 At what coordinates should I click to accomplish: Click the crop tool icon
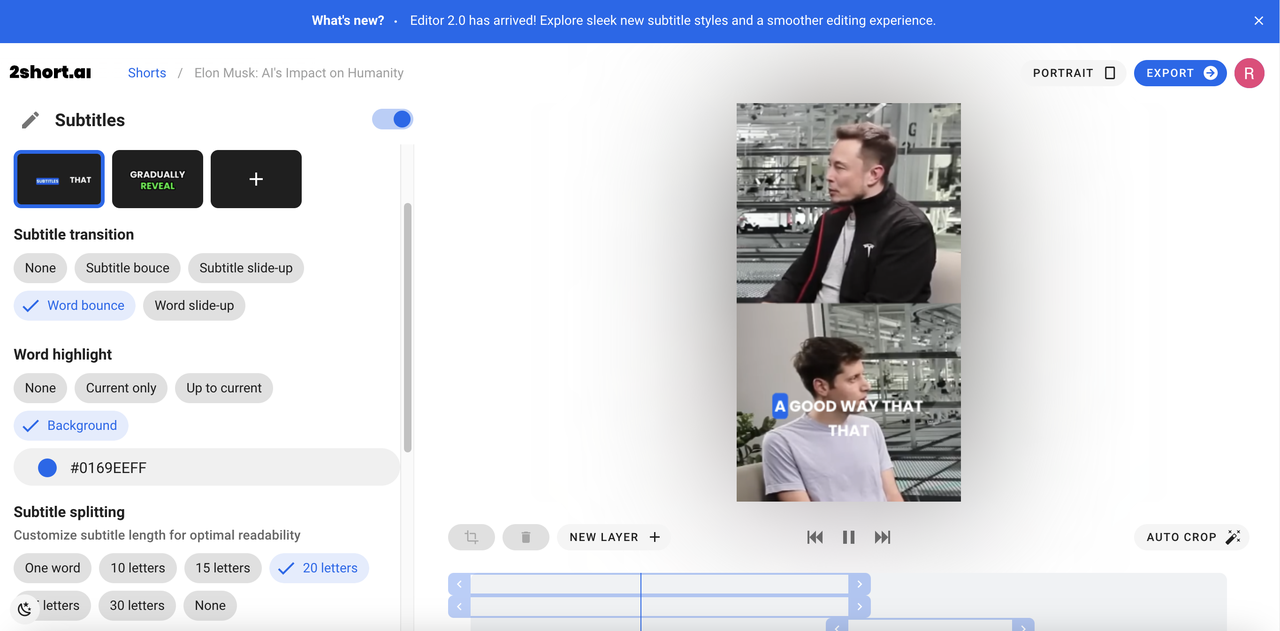point(471,537)
